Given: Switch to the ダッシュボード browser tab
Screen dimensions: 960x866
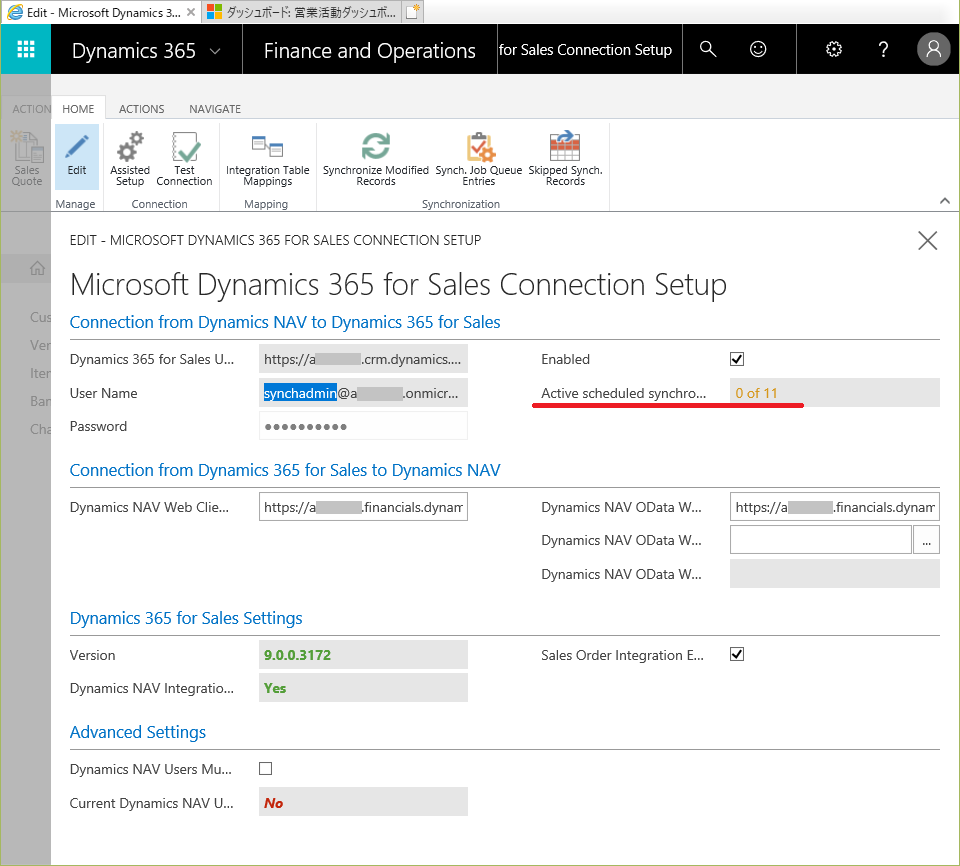Looking at the screenshot, I should [x=302, y=12].
